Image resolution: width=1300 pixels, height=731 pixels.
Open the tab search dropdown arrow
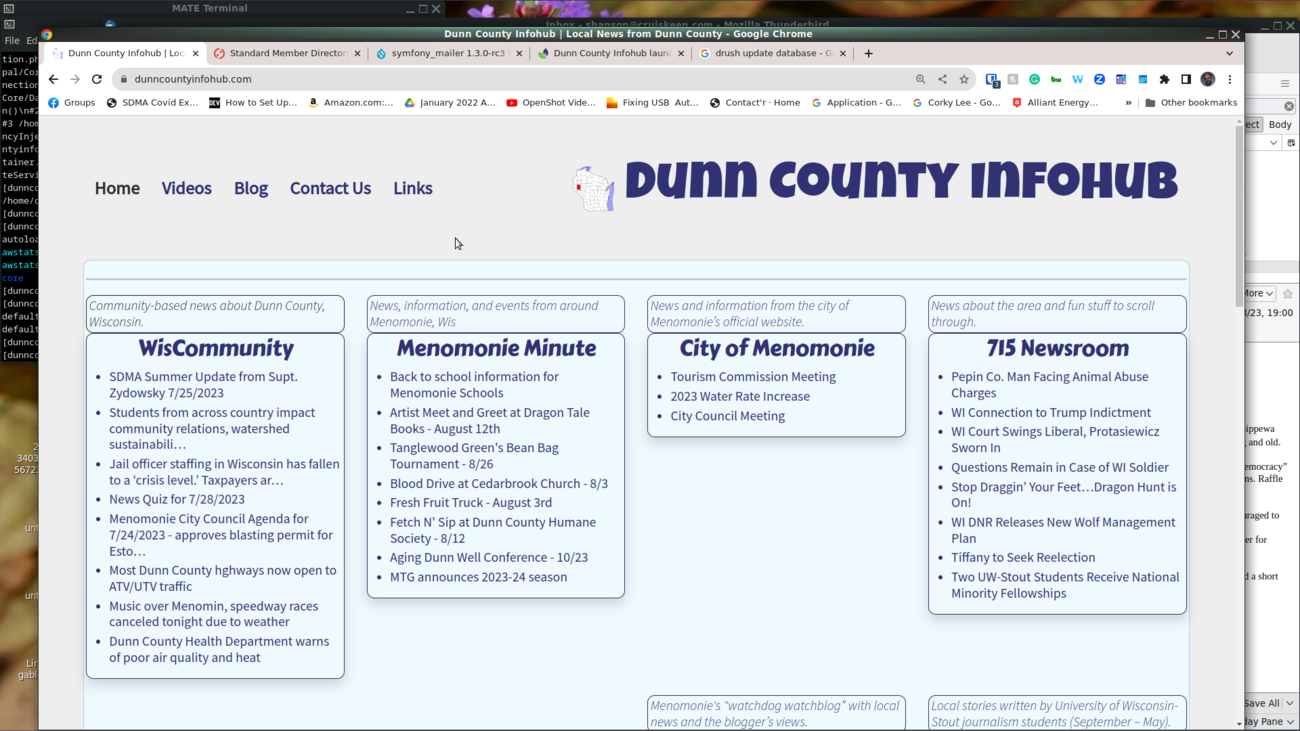point(1229,53)
